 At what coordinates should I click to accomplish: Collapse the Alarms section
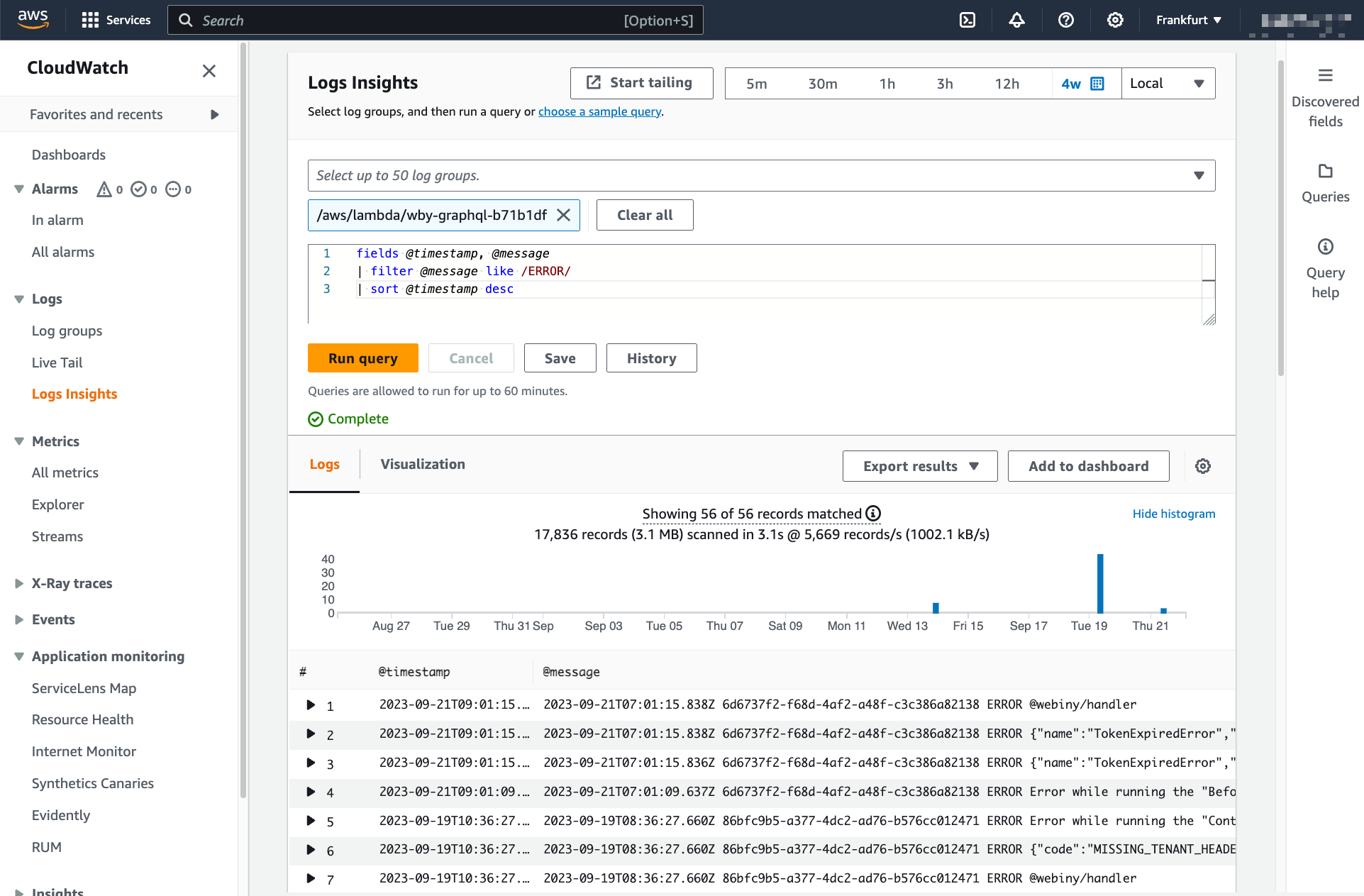click(19, 189)
